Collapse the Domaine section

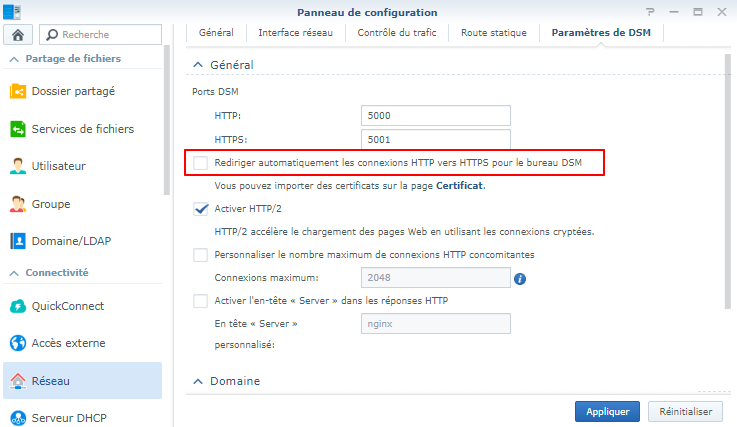[x=196, y=381]
